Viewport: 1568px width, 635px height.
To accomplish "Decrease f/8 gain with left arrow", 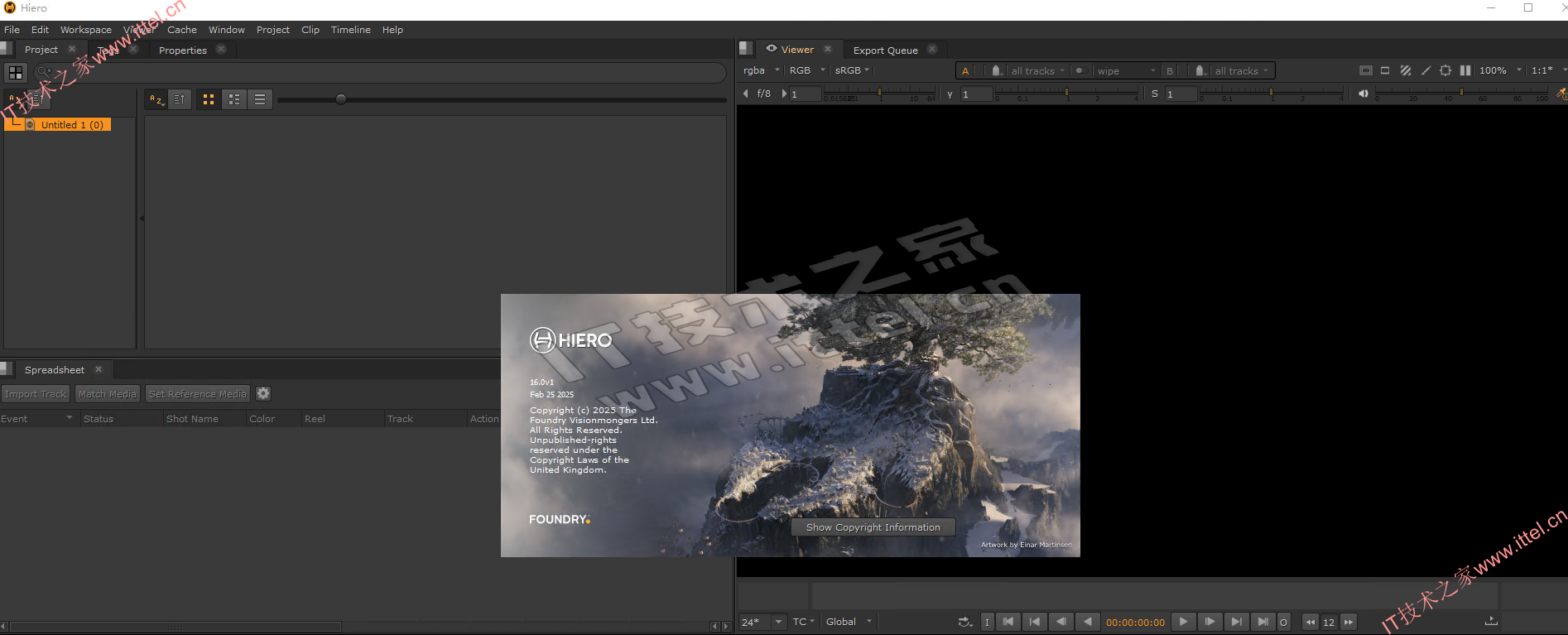I will [x=746, y=94].
